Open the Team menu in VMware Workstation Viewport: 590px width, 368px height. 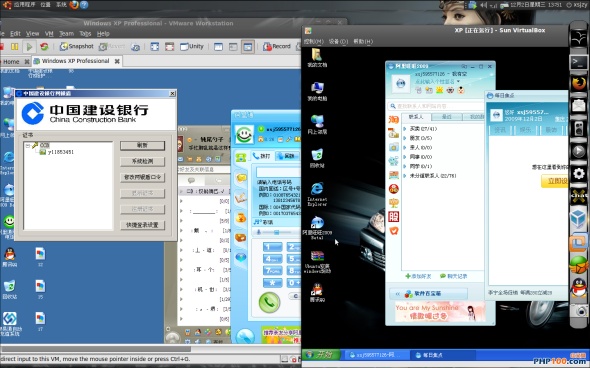(x=66, y=33)
